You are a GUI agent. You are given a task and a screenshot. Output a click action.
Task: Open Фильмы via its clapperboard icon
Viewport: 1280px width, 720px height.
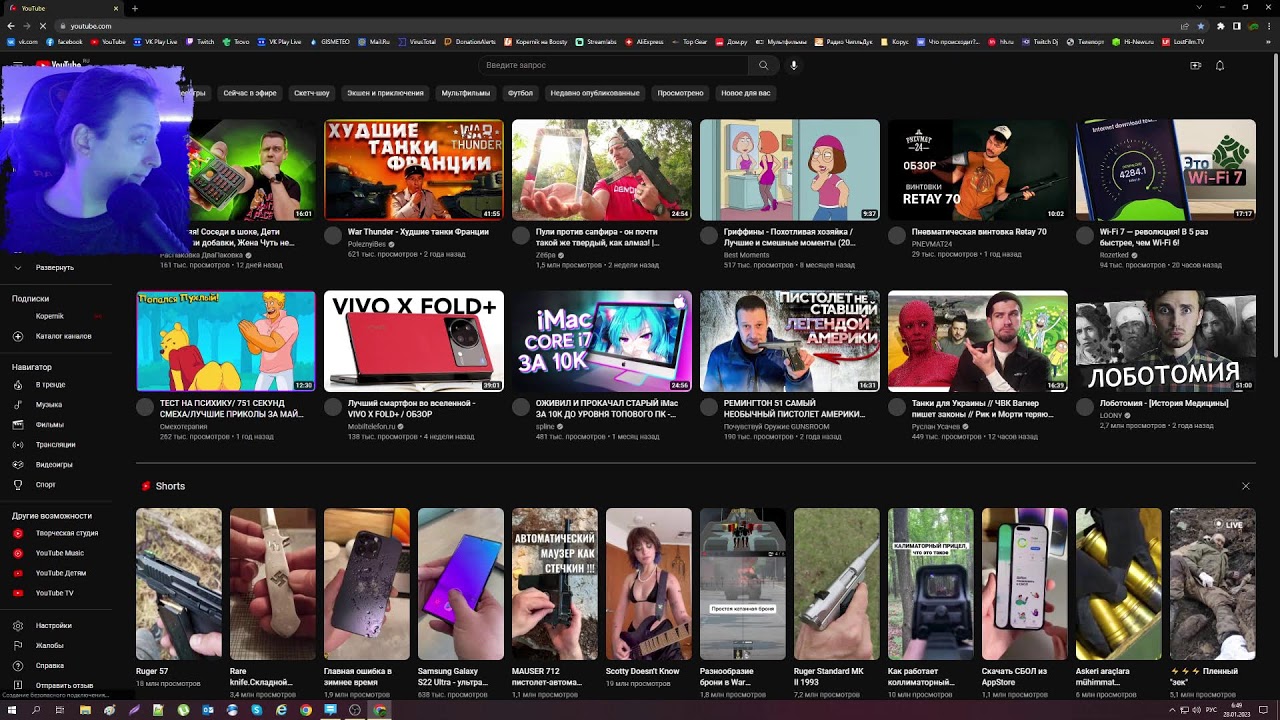tap(18, 425)
